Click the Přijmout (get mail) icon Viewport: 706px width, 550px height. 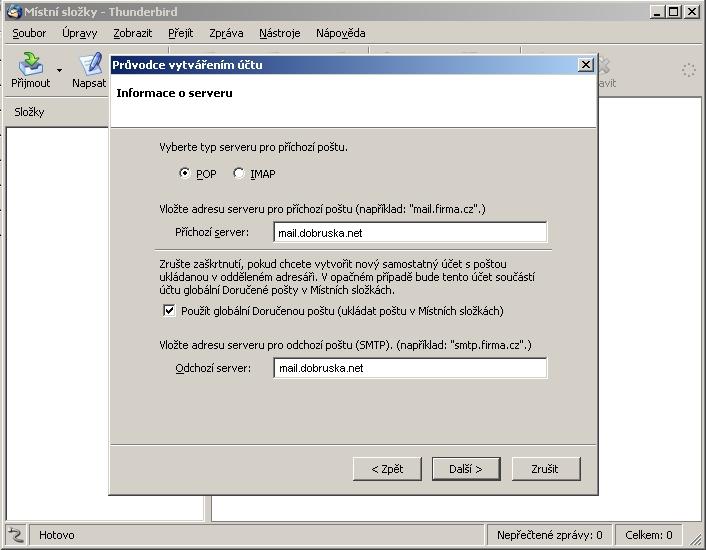pyautogui.click(x=31, y=65)
